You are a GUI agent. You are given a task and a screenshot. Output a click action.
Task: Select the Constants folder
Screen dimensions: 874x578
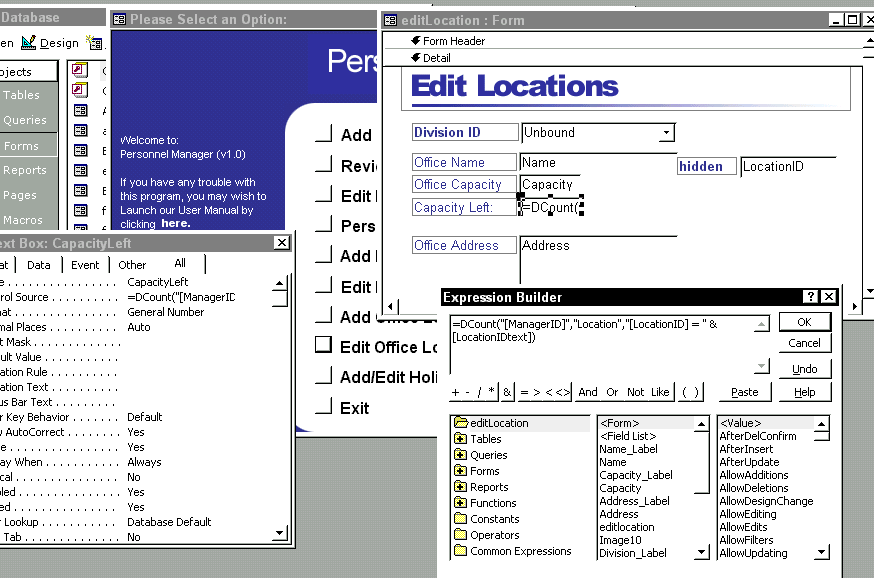click(487, 519)
